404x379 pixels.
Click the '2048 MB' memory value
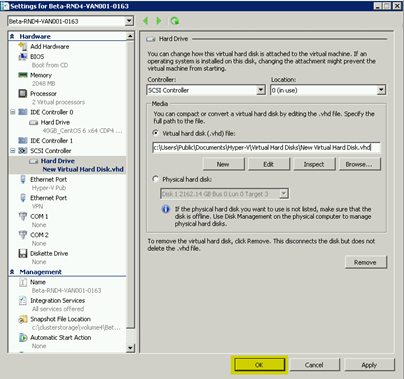click(x=44, y=83)
